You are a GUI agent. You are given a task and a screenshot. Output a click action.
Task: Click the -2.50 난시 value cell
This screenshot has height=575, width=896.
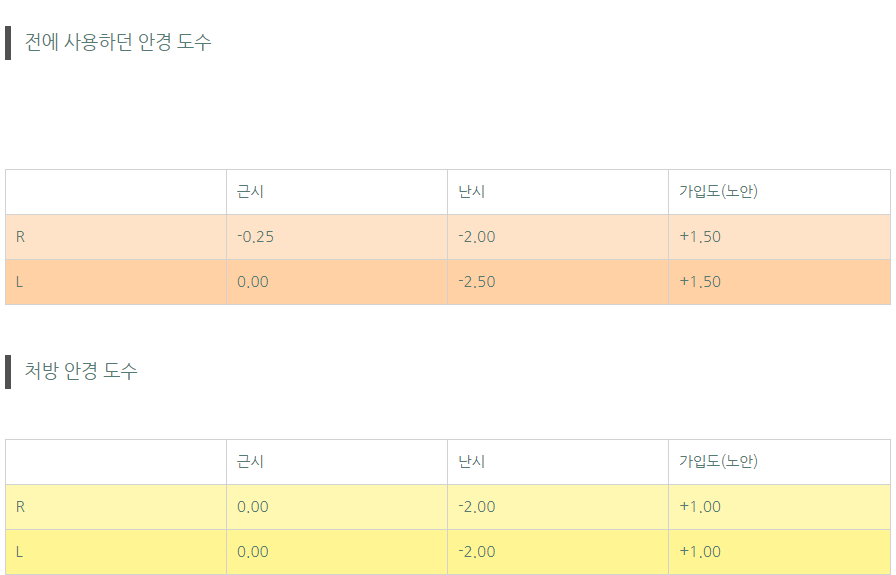(x=477, y=282)
